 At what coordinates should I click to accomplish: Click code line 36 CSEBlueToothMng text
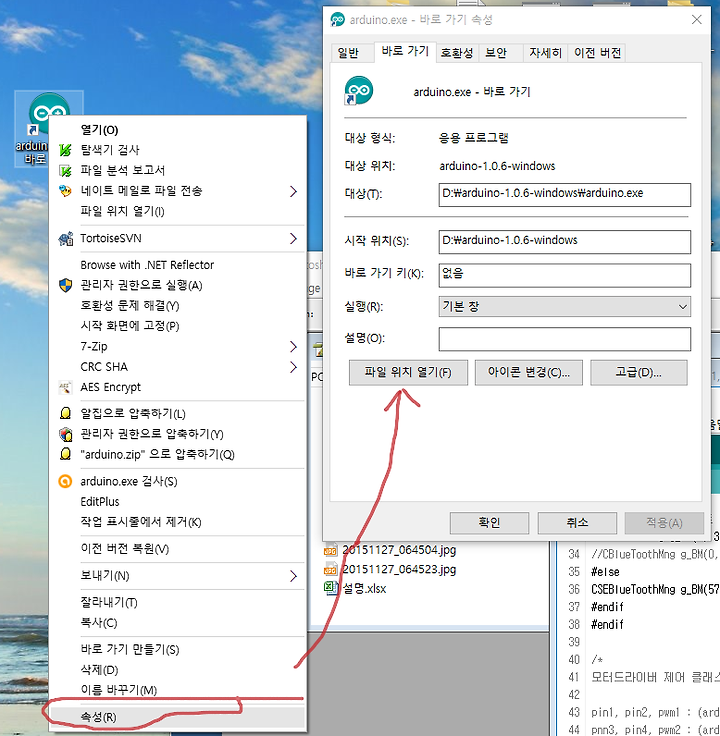(x=655, y=590)
